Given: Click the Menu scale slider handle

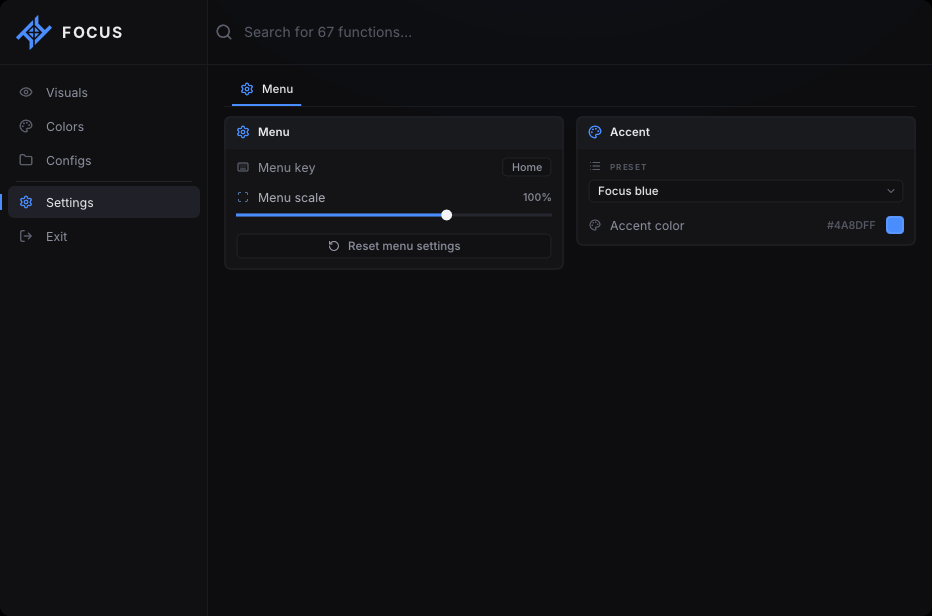Looking at the screenshot, I should point(446,215).
